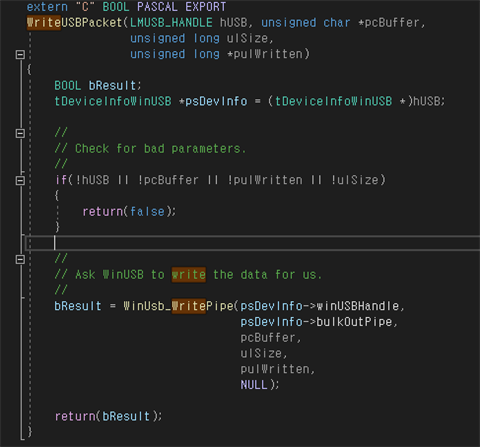Click the false keyword

147,212
